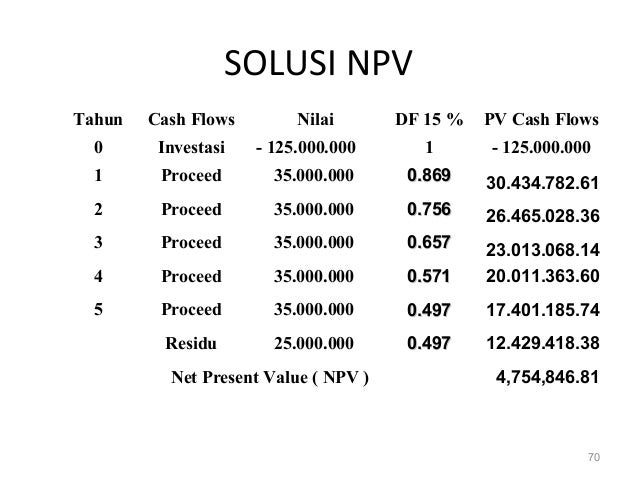Select PV value 23.013.068.14
638x479 pixels.
[542, 249]
